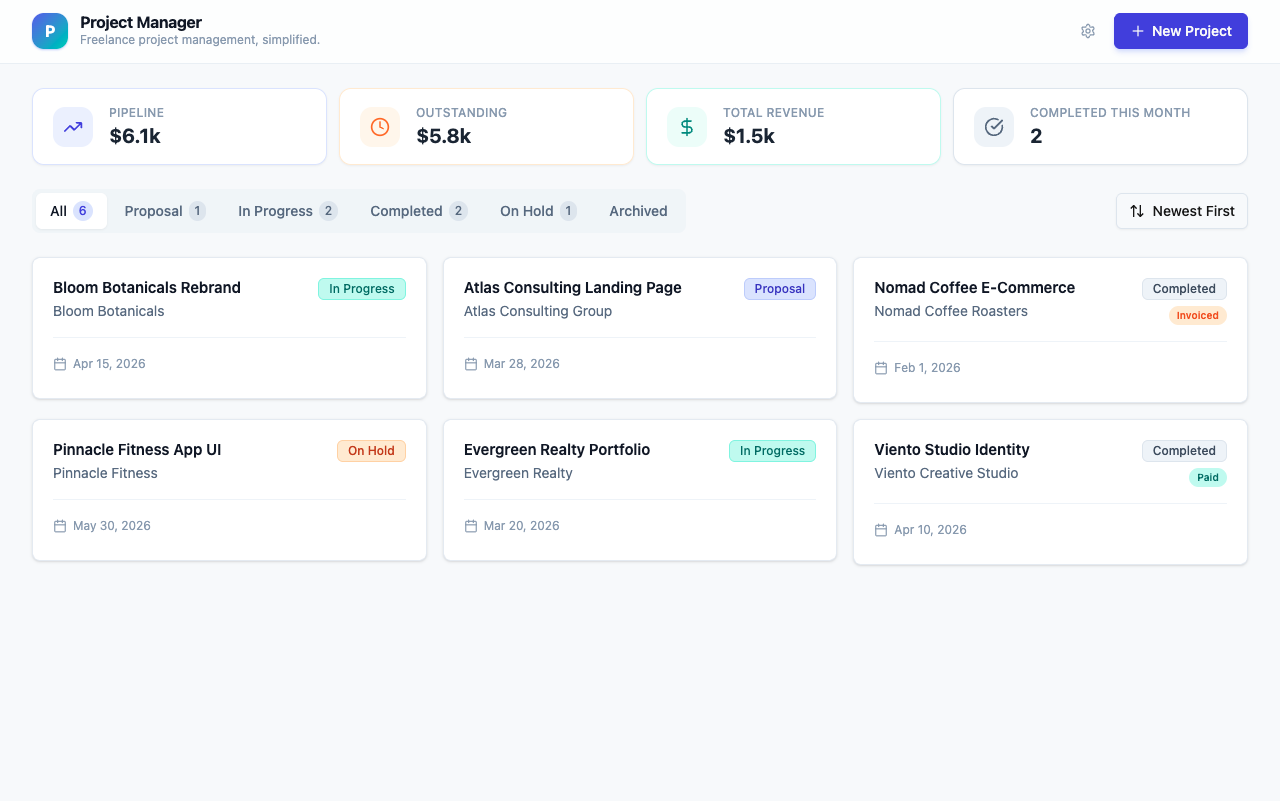Click the Bloom Botanicals client name

coord(109,311)
